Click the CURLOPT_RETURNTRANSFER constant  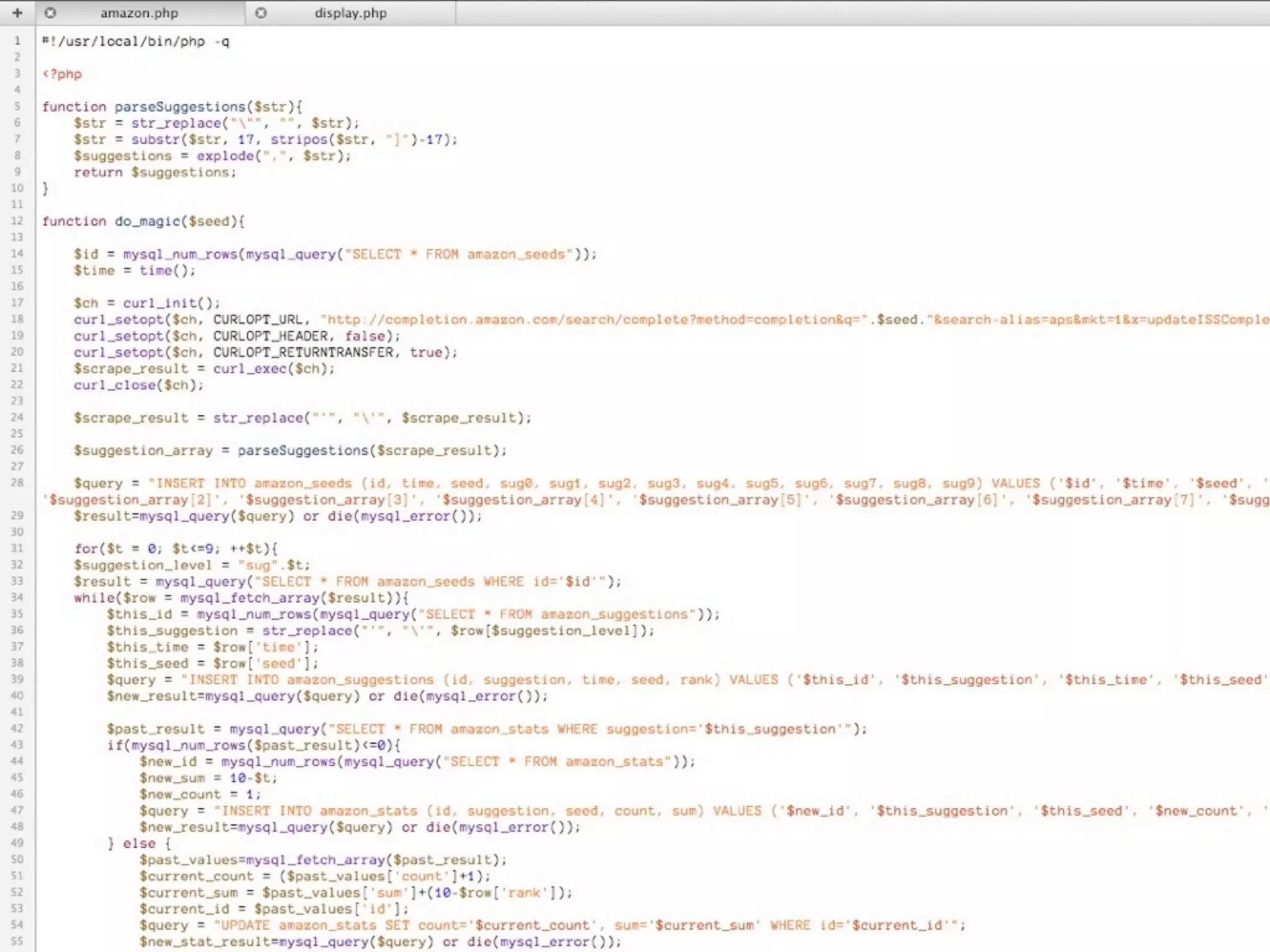point(303,353)
